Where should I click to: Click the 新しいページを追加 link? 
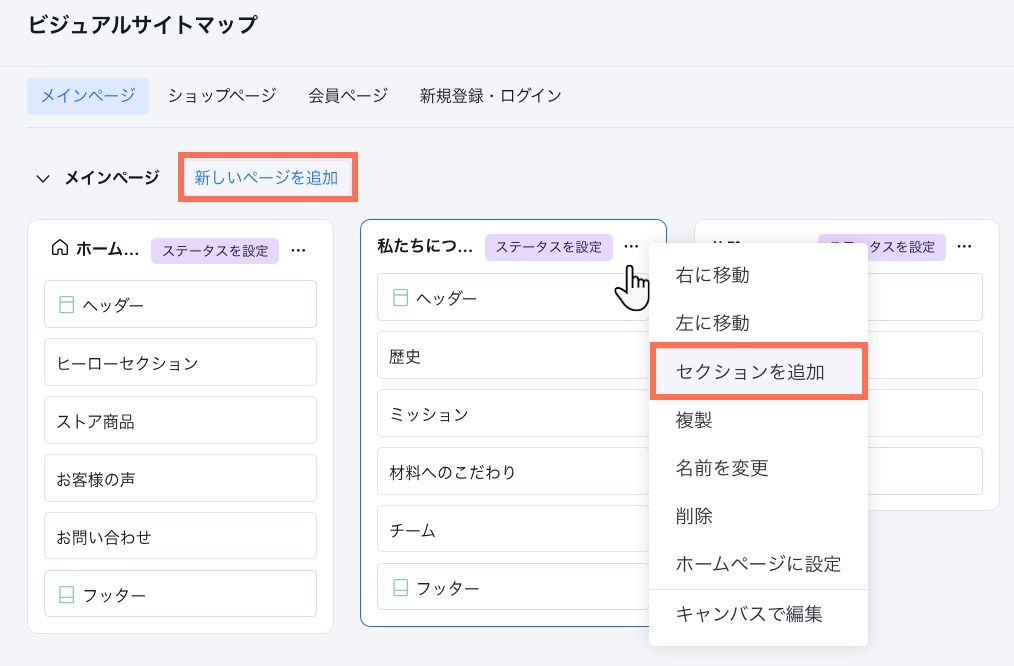(267, 176)
